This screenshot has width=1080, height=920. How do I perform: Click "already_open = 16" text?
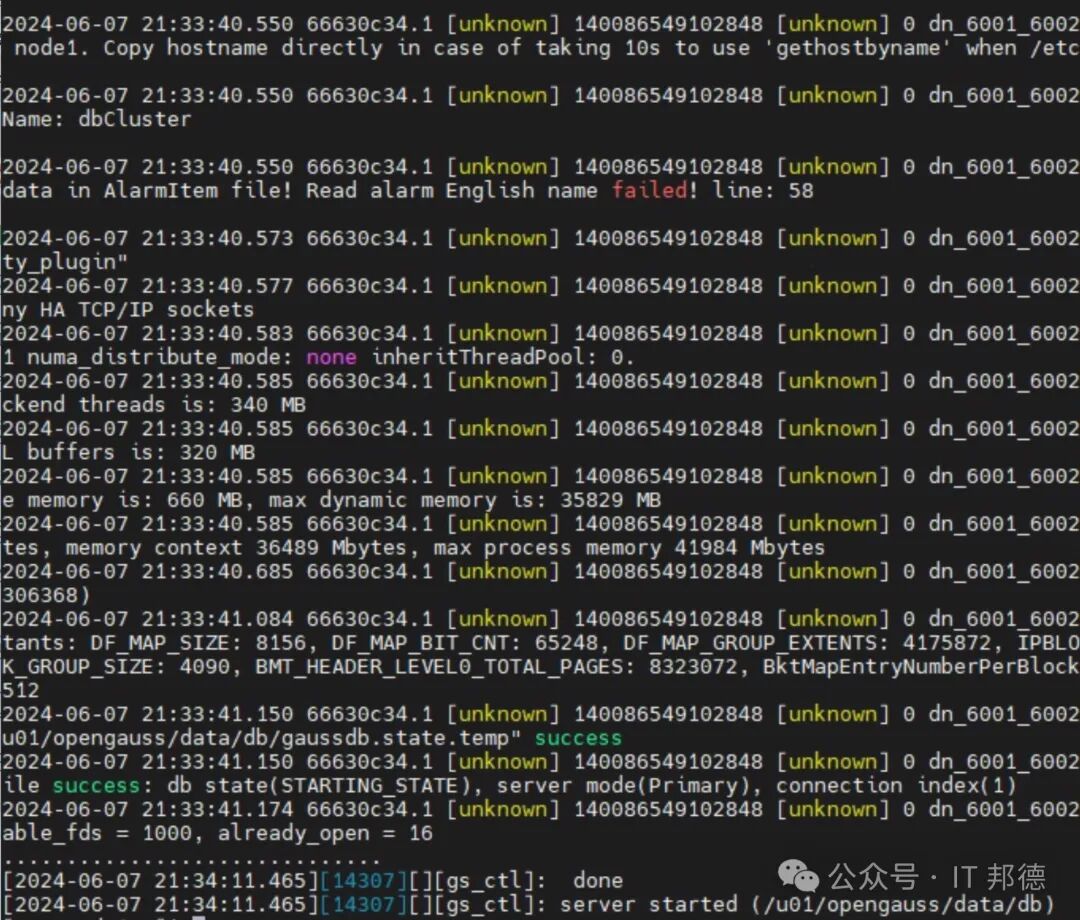point(325,833)
